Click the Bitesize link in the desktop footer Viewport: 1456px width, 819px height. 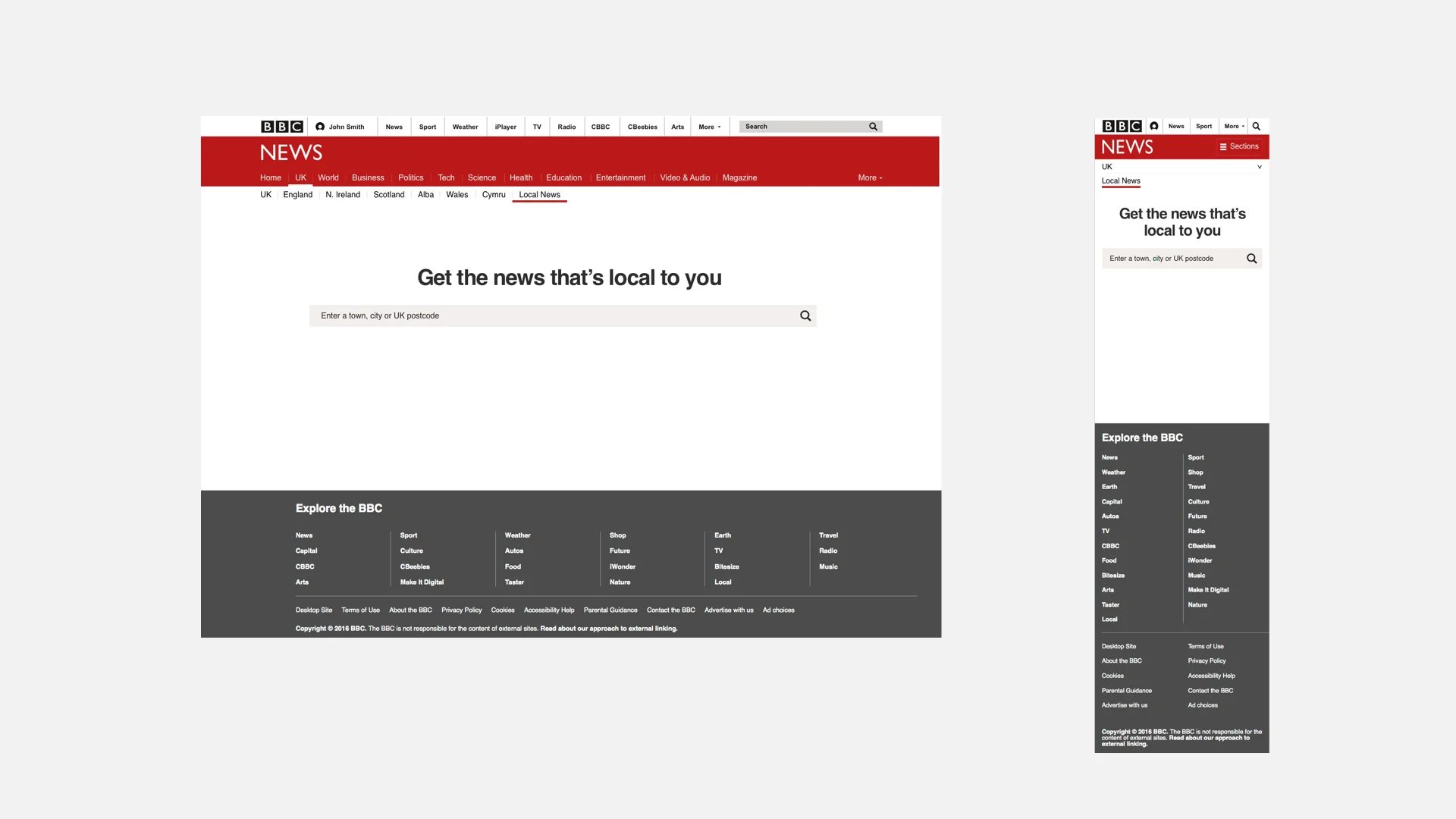[x=726, y=566]
